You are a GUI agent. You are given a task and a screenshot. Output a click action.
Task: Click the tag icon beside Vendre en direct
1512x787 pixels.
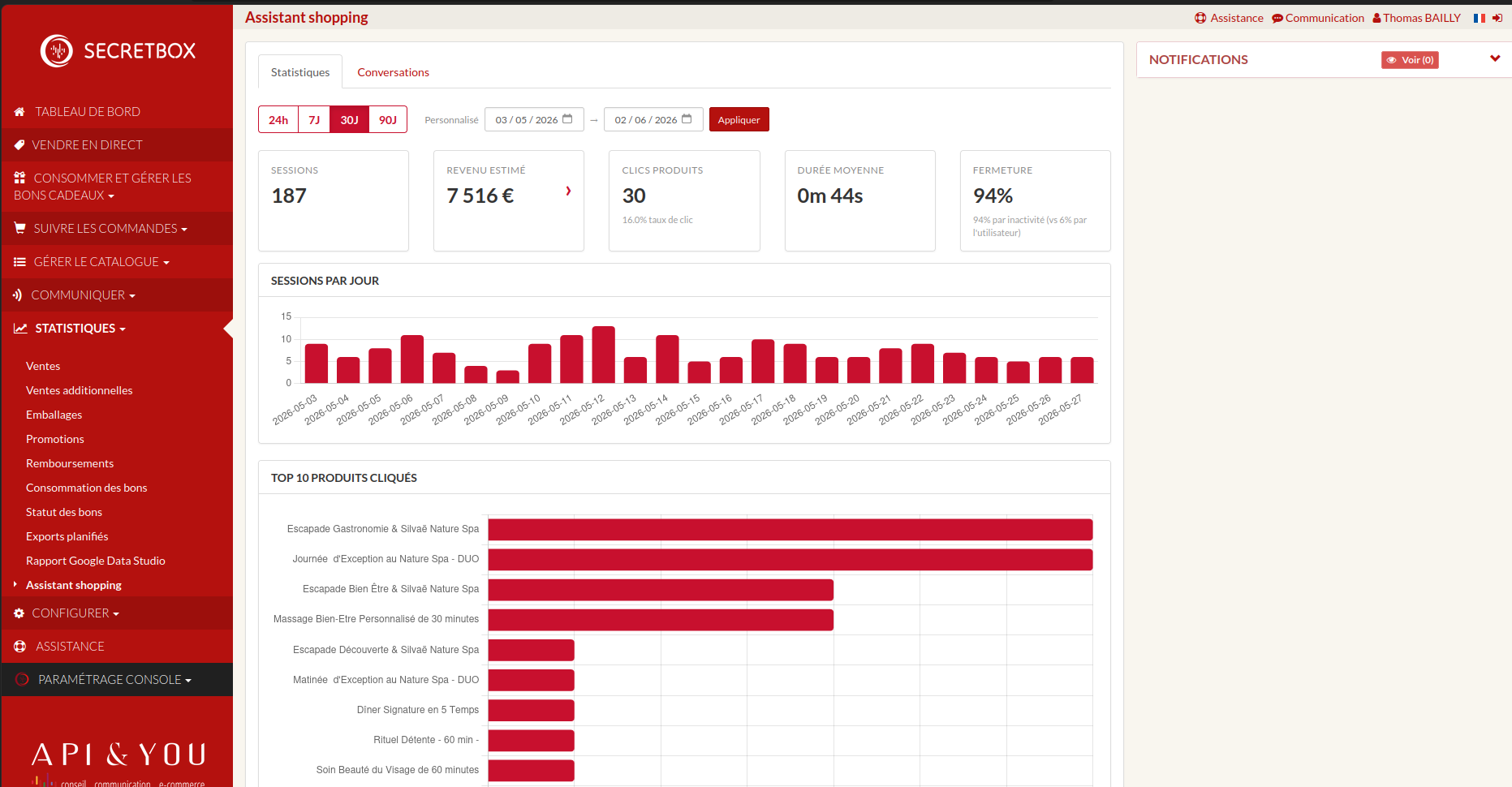(19, 145)
